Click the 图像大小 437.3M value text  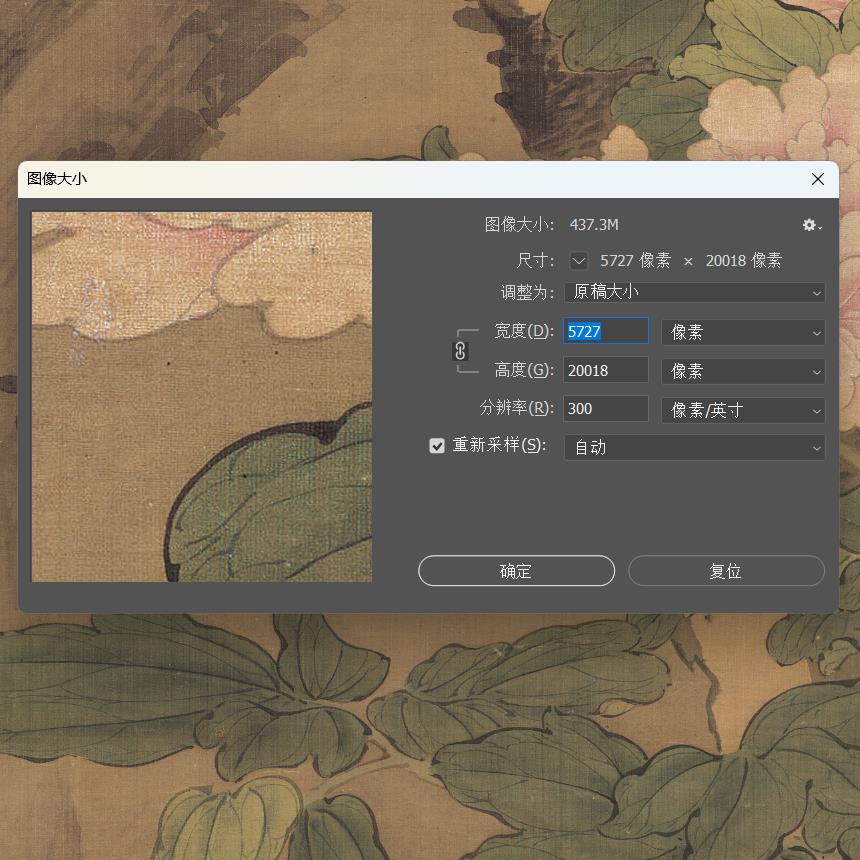point(594,225)
